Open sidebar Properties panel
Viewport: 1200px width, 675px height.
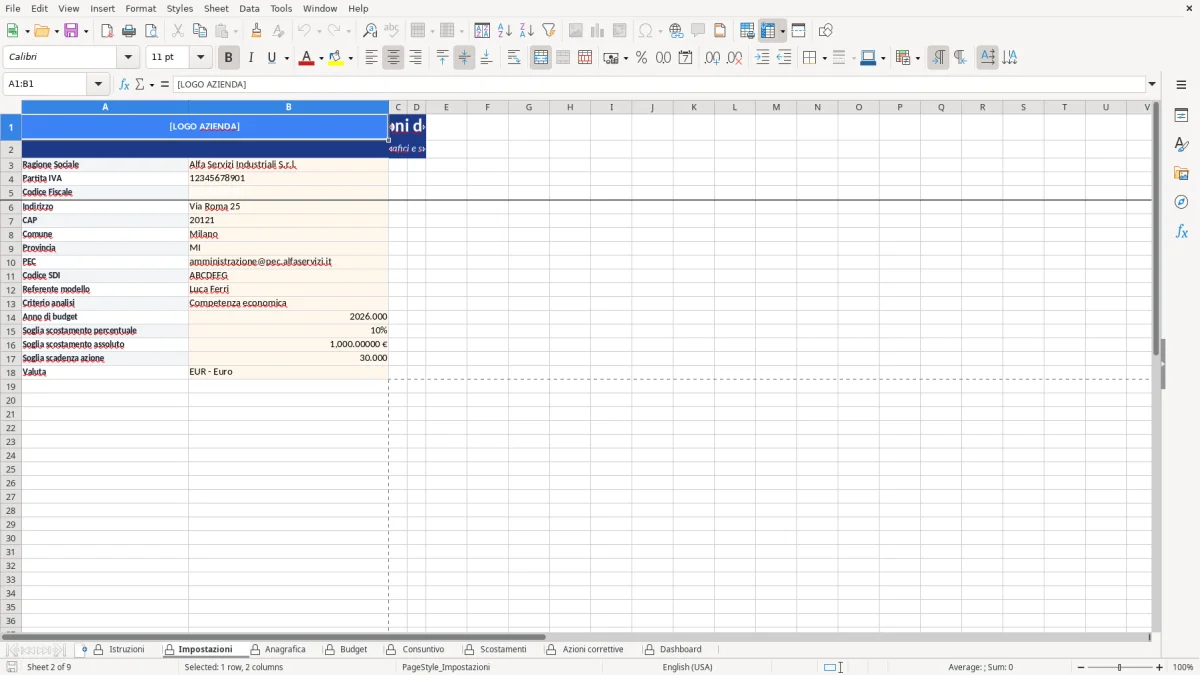(1181, 115)
